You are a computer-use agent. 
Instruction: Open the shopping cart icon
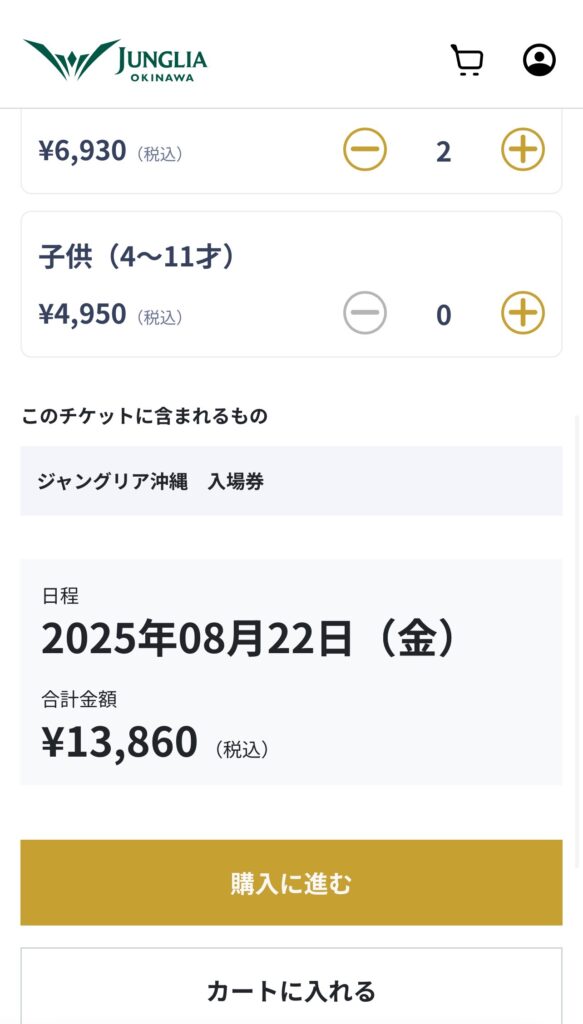pos(467,60)
